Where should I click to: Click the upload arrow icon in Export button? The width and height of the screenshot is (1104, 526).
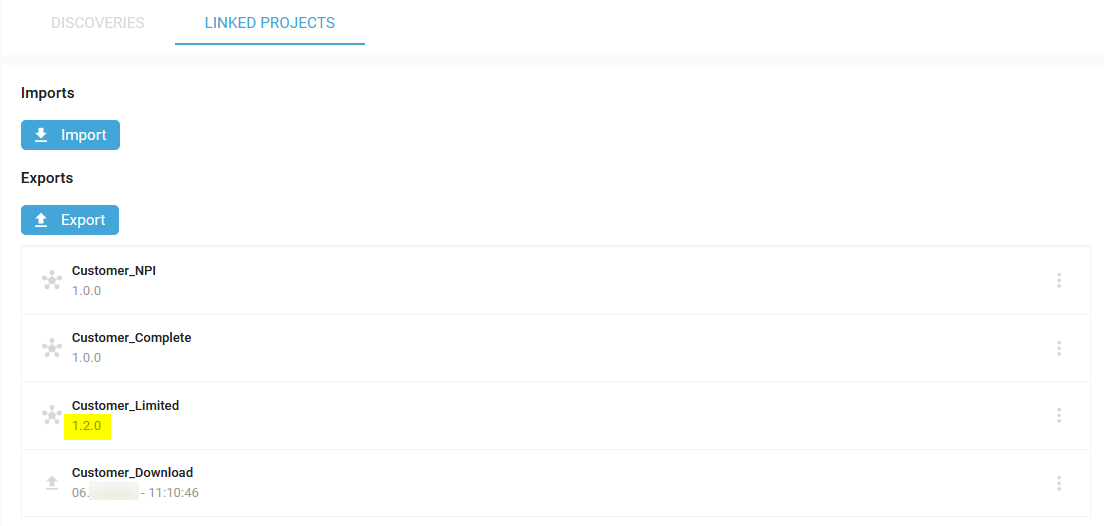41,220
